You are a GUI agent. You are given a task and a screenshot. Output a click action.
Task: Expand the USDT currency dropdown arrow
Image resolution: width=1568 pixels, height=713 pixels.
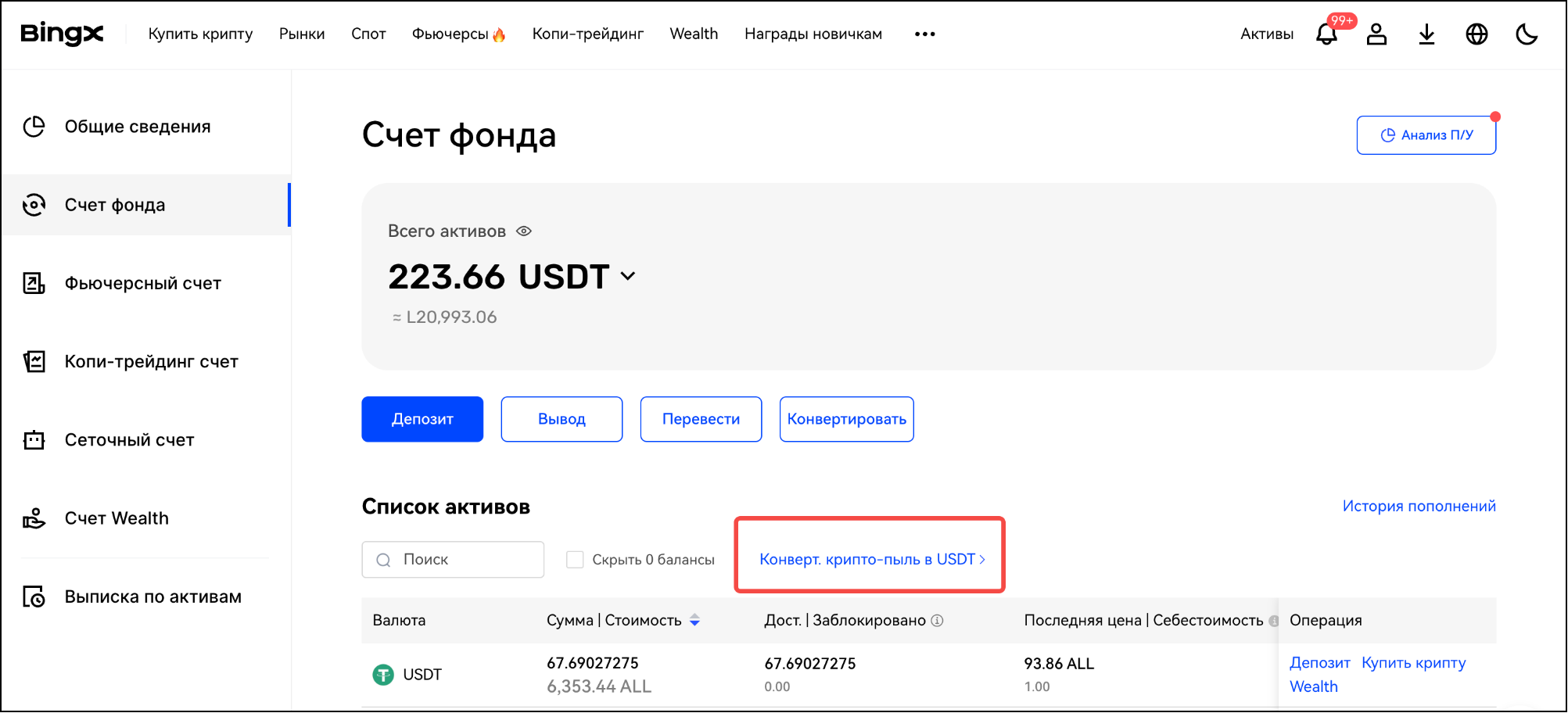(x=627, y=276)
